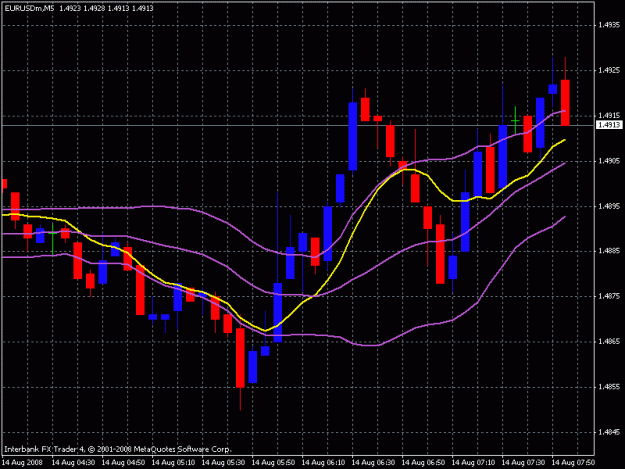
Task: Click the 14 Aug 07:30 time label
Action: (523, 463)
